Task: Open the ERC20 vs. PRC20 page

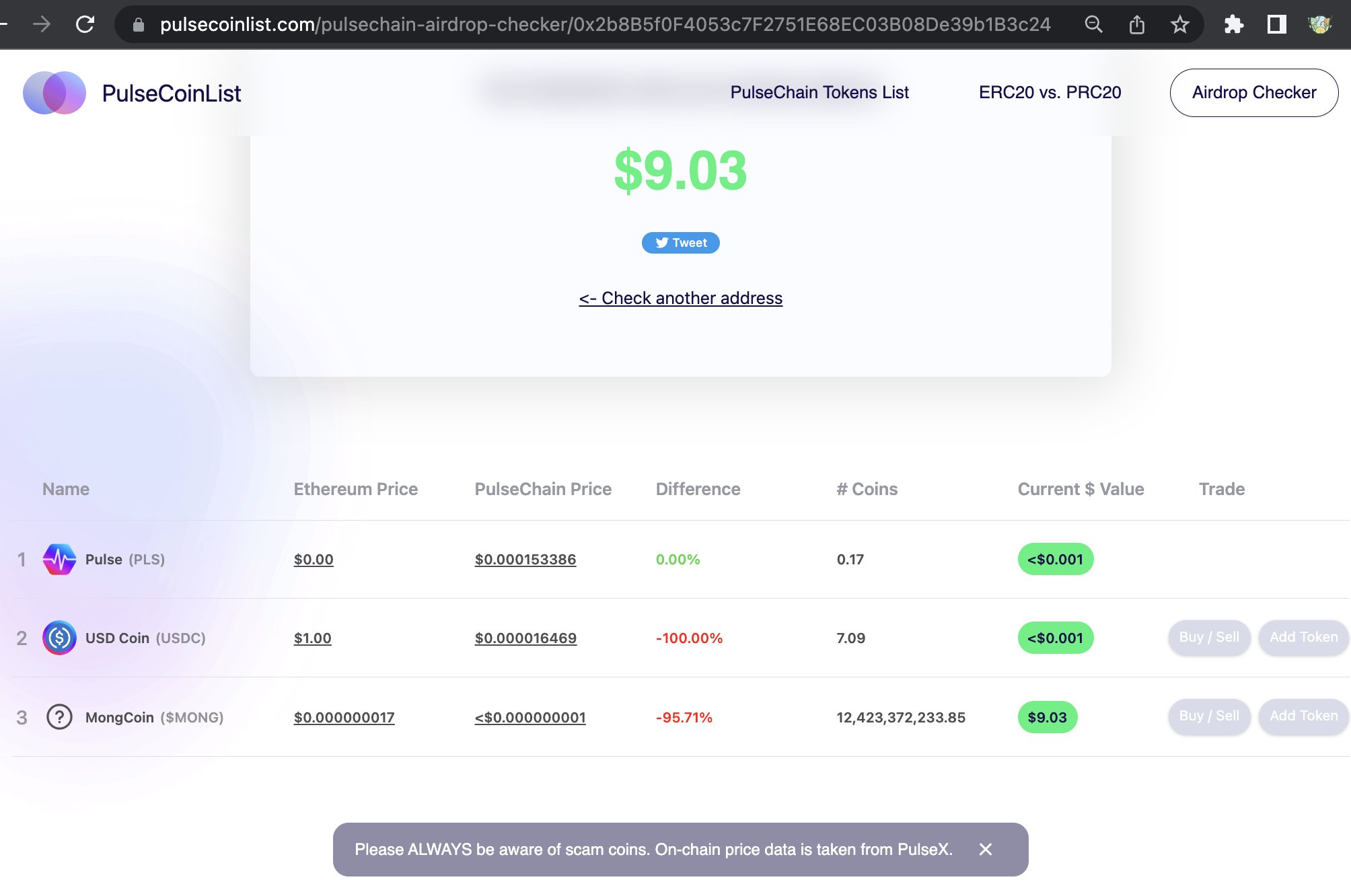Action: 1050,92
